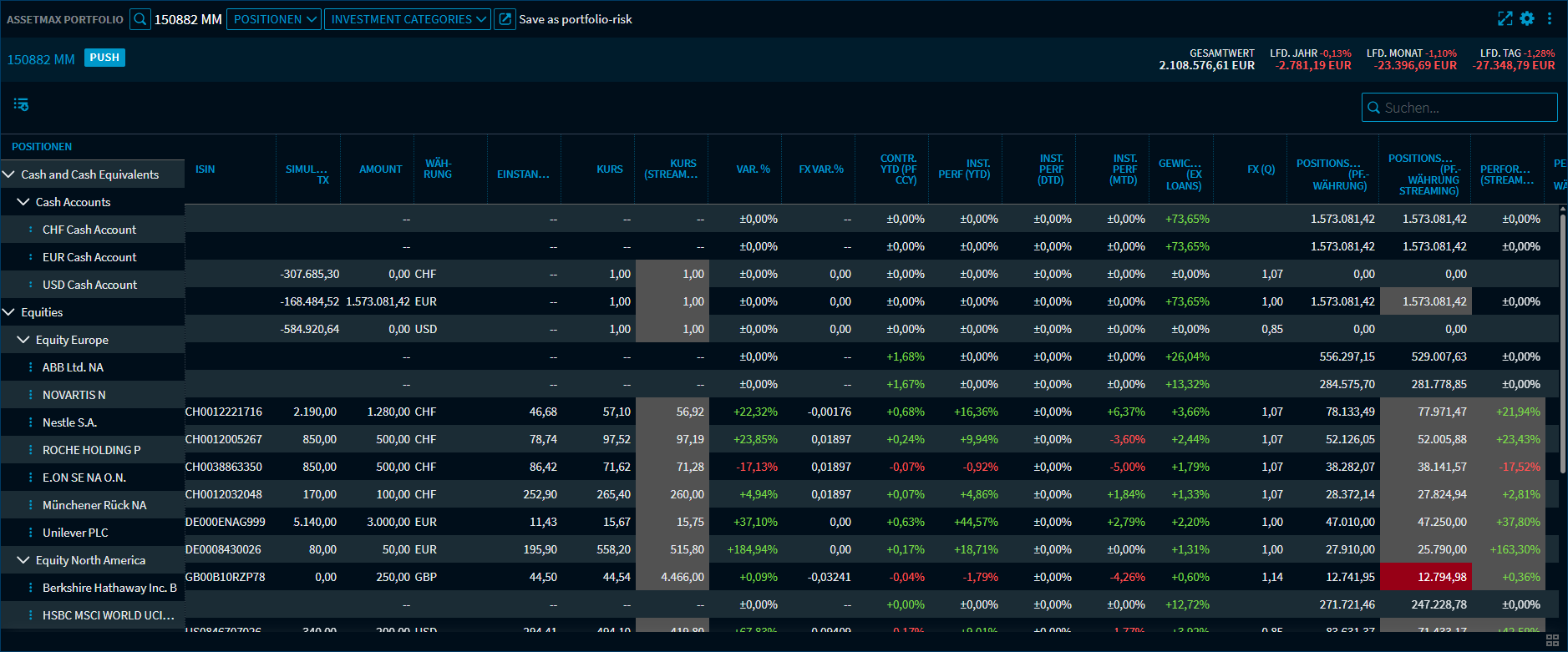
Task: Sort by the ISIN column header
Action: point(206,169)
